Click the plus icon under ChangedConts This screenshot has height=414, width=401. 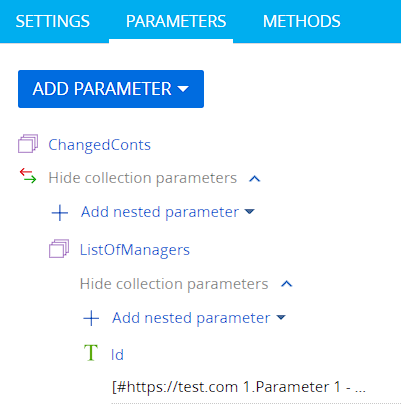60,213
